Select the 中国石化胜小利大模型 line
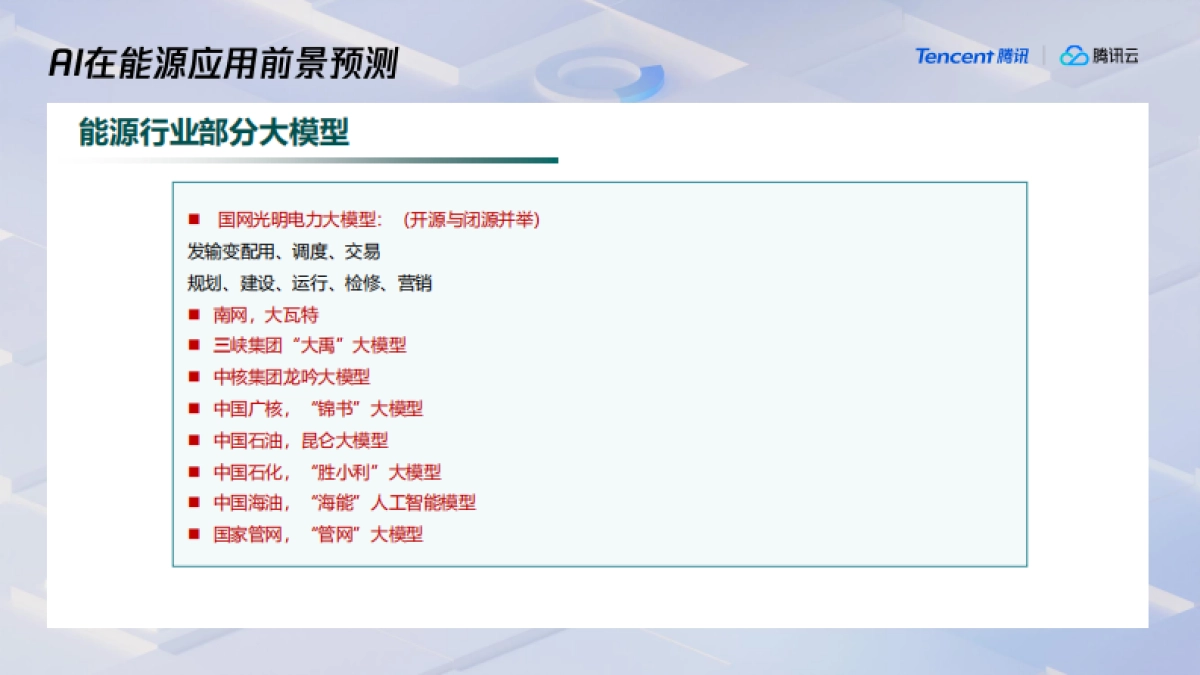This screenshot has height=675, width=1200. click(x=327, y=472)
